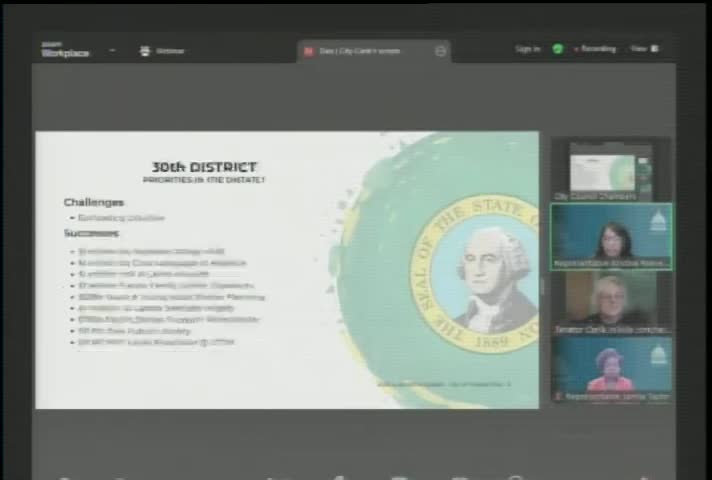
Task: Click the Sign in link
Action: [528, 49]
